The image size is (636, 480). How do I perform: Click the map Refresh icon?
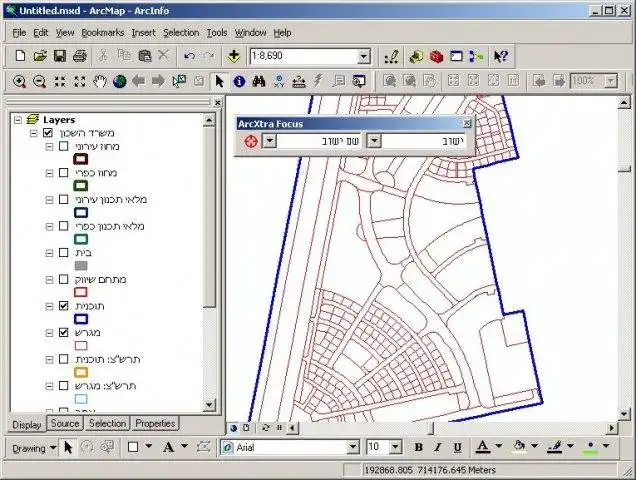click(266, 428)
